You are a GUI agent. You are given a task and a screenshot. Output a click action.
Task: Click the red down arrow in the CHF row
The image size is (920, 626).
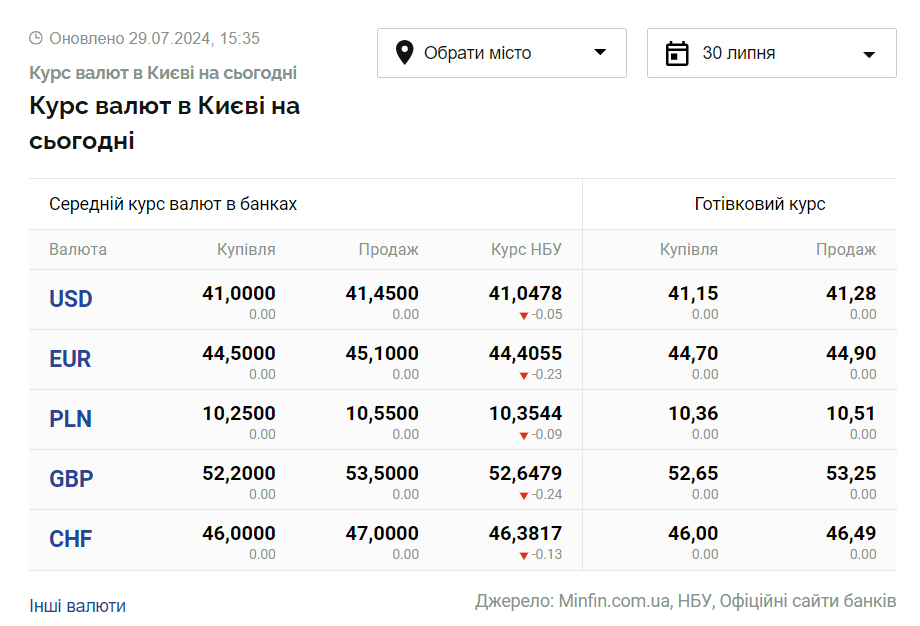[523, 556]
